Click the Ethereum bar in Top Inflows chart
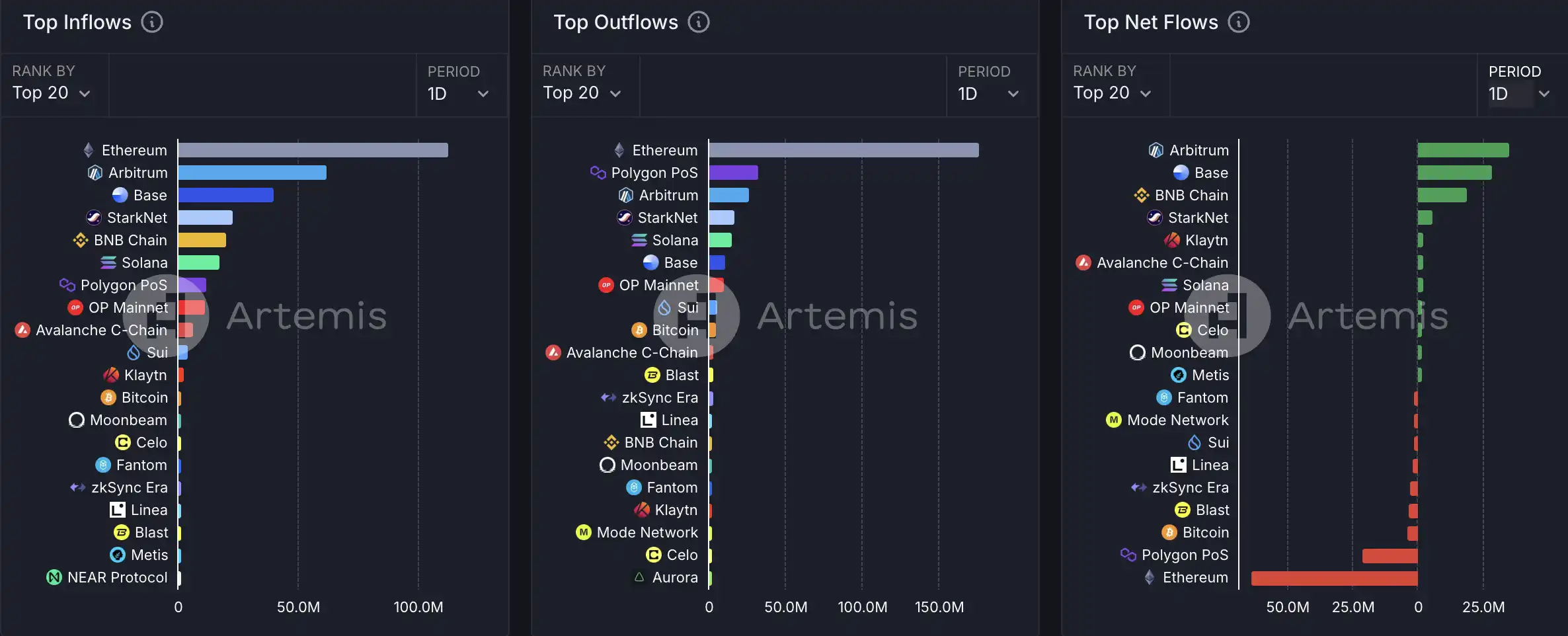1568x636 pixels. point(313,150)
